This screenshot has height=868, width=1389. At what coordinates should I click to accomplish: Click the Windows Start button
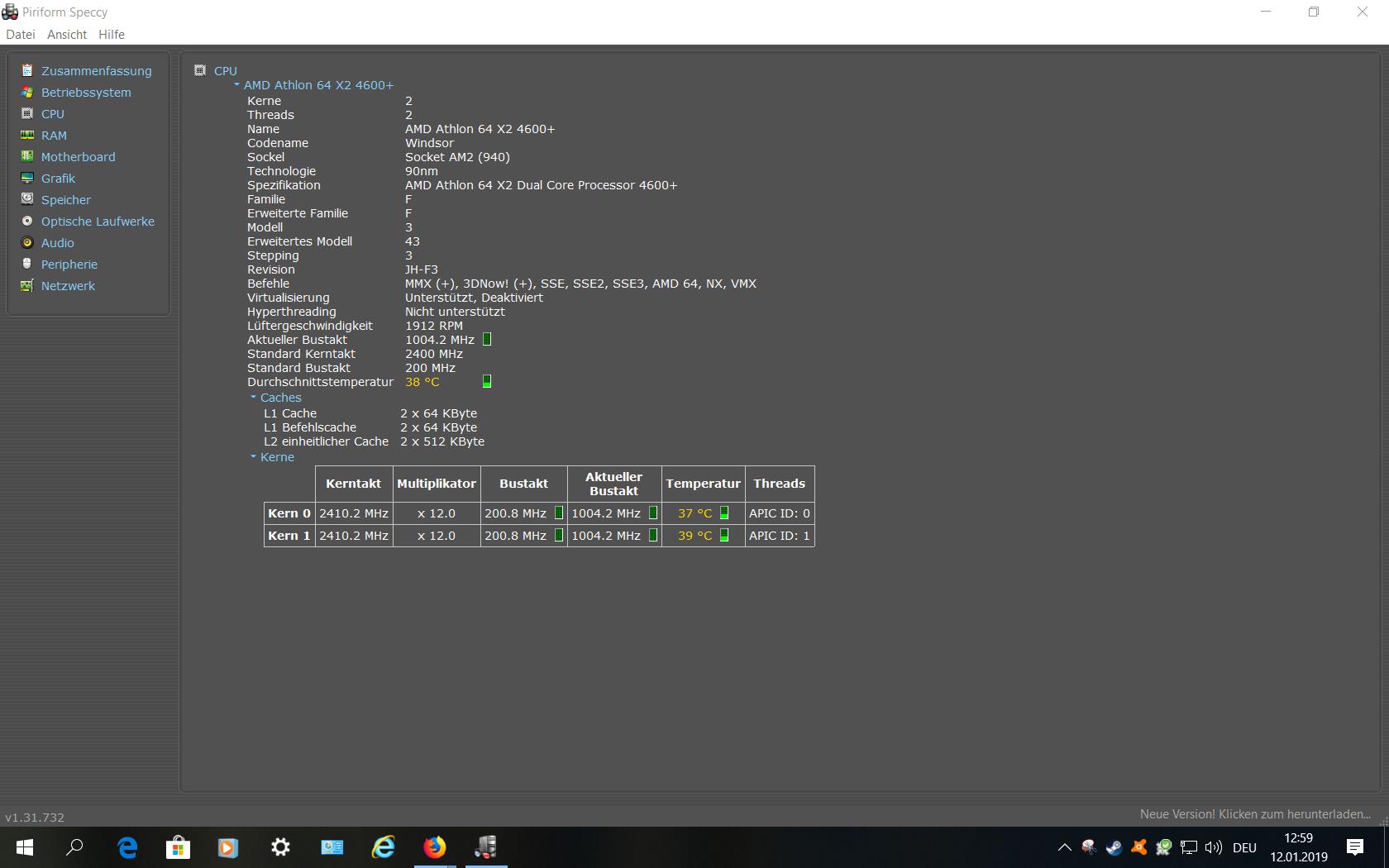(24, 847)
